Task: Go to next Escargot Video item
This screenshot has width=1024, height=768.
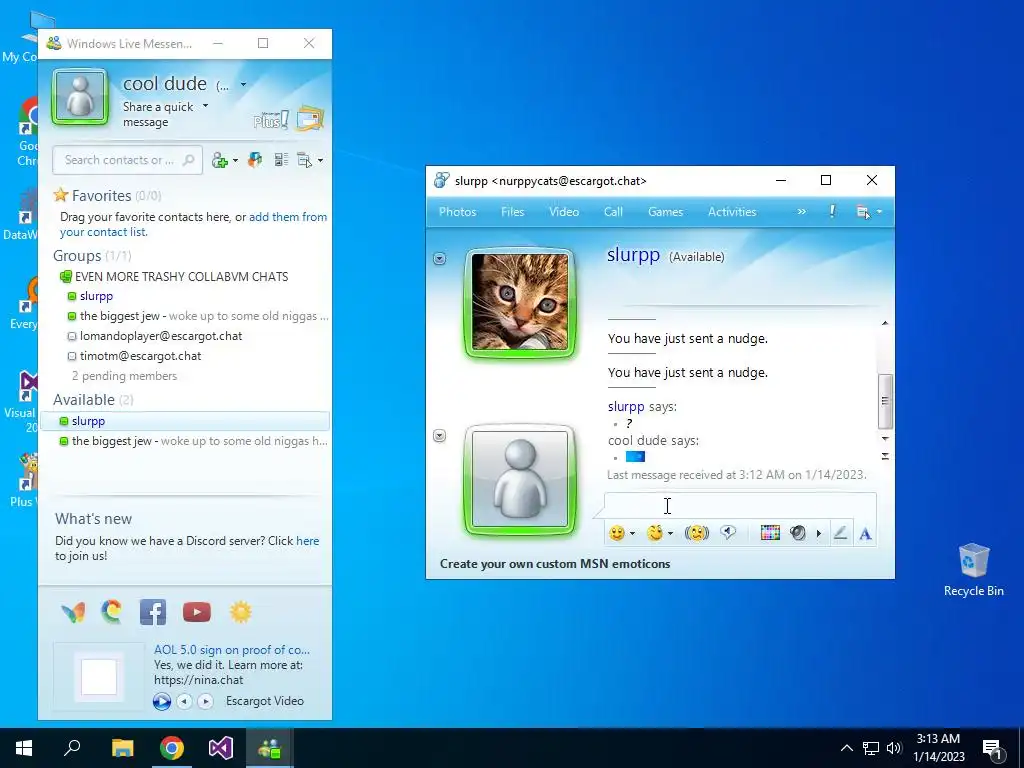Action: [205, 701]
